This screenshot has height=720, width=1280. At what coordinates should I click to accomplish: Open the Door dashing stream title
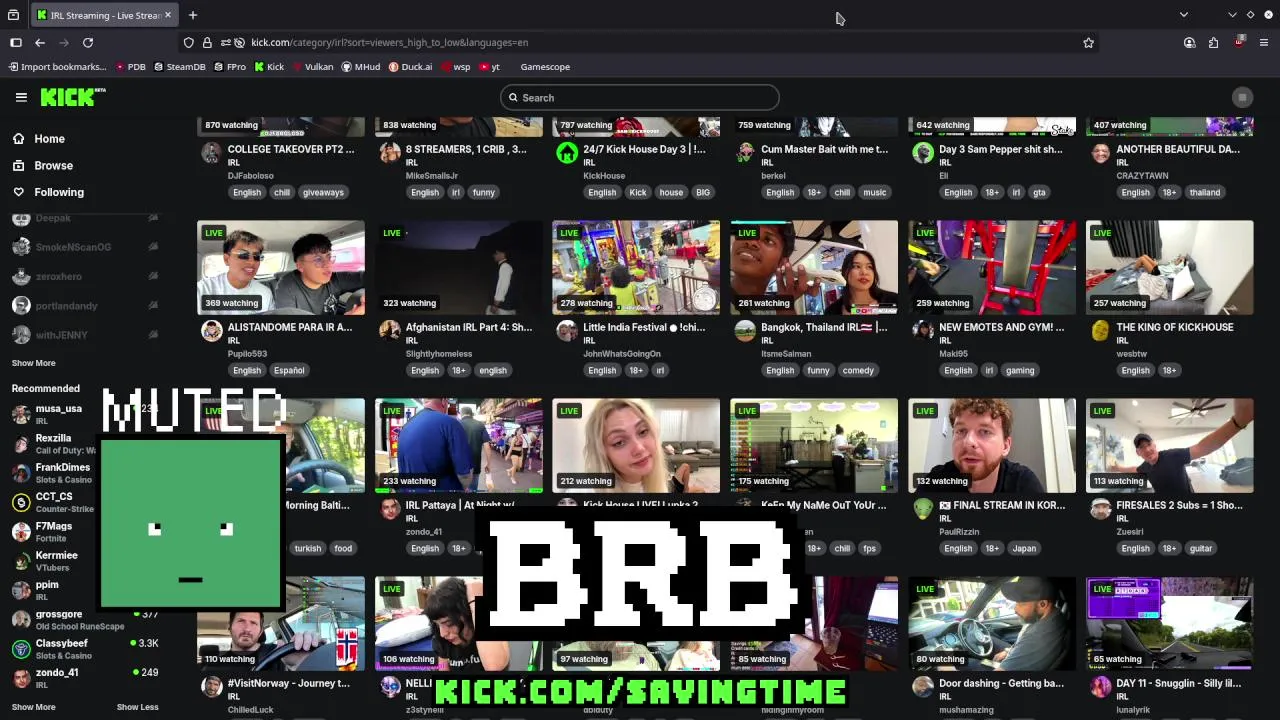point(1001,683)
